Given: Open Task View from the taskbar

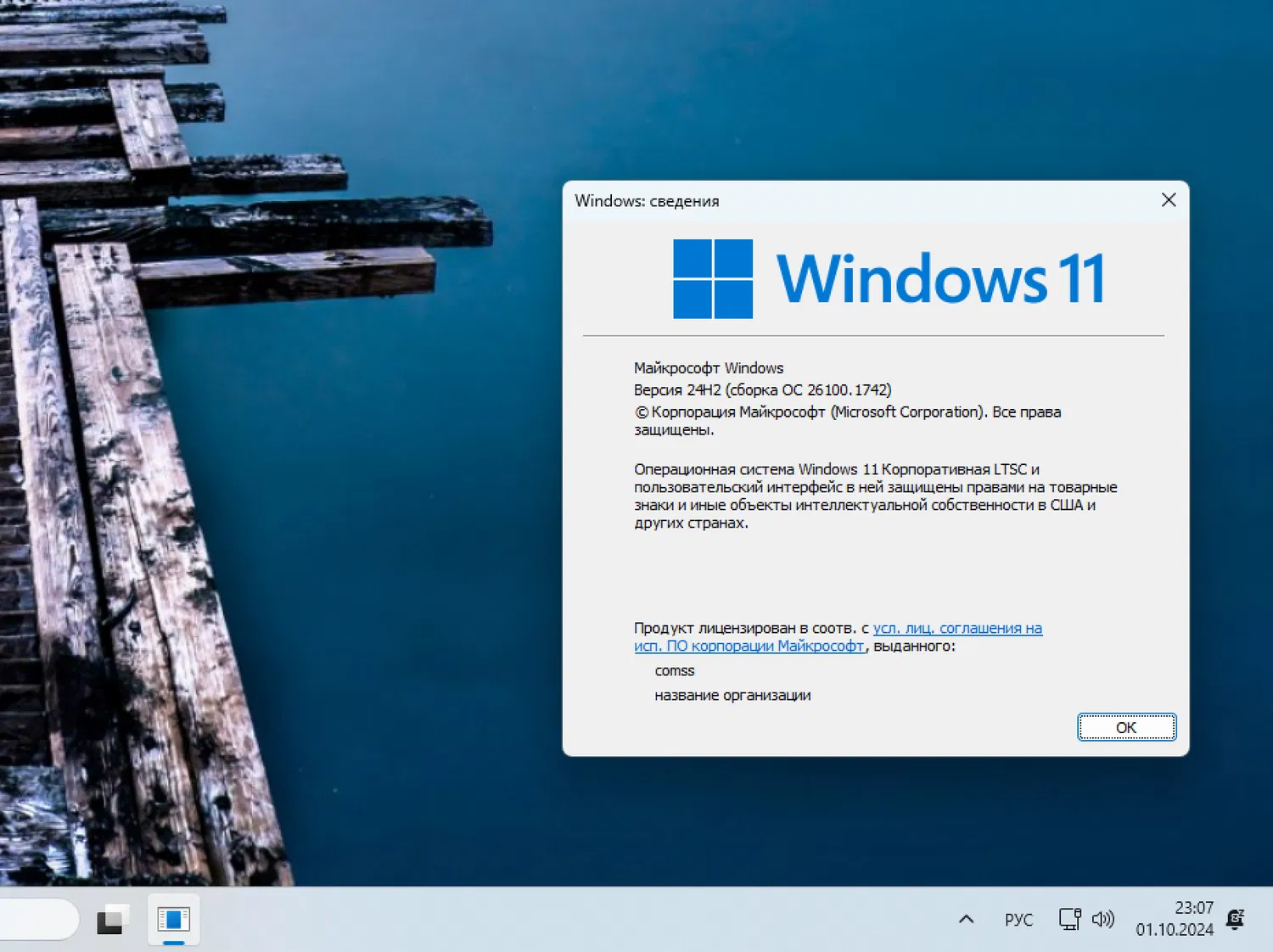Looking at the screenshot, I should pyautogui.click(x=111, y=920).
